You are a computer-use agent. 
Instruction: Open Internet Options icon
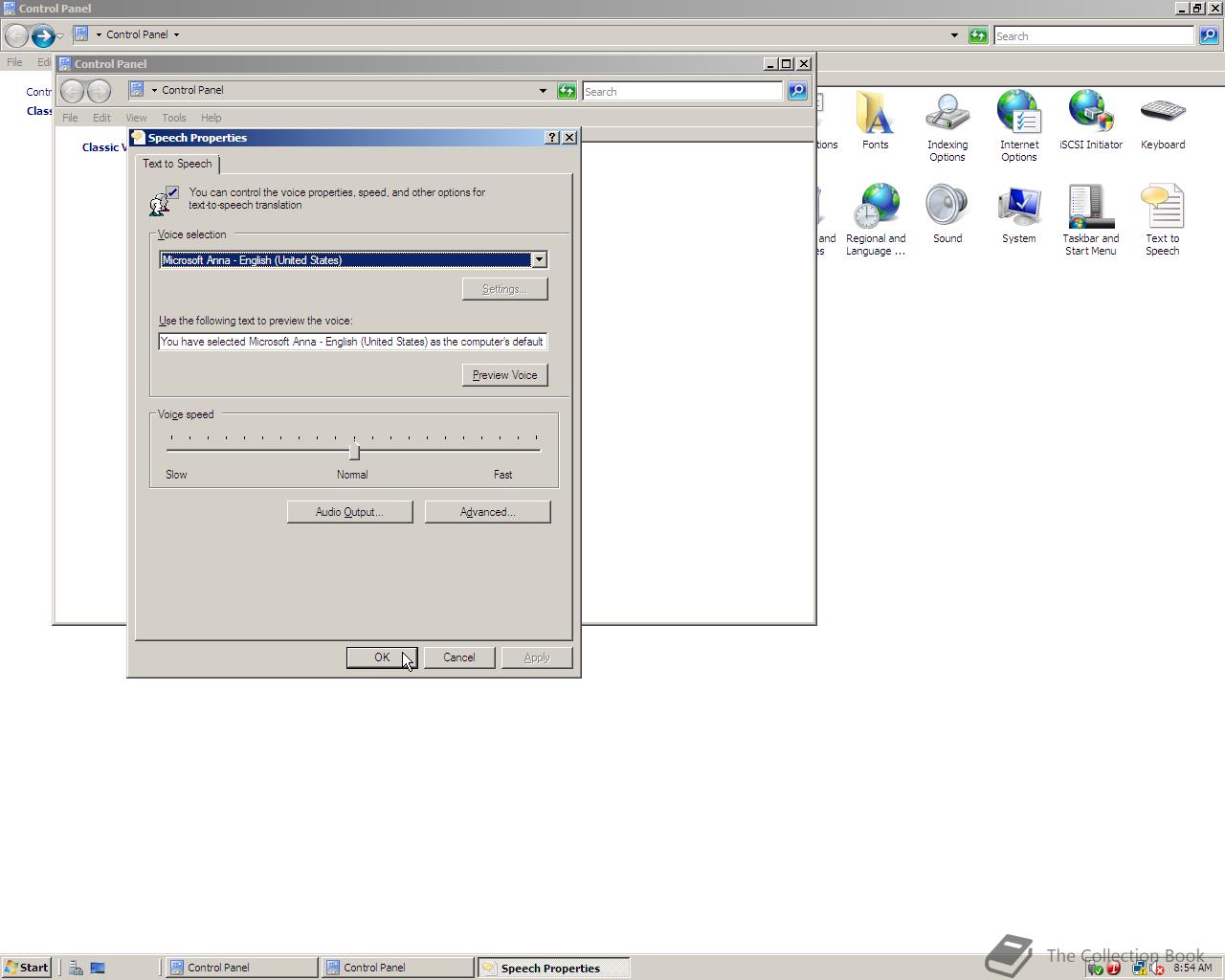pos(1019,125)
